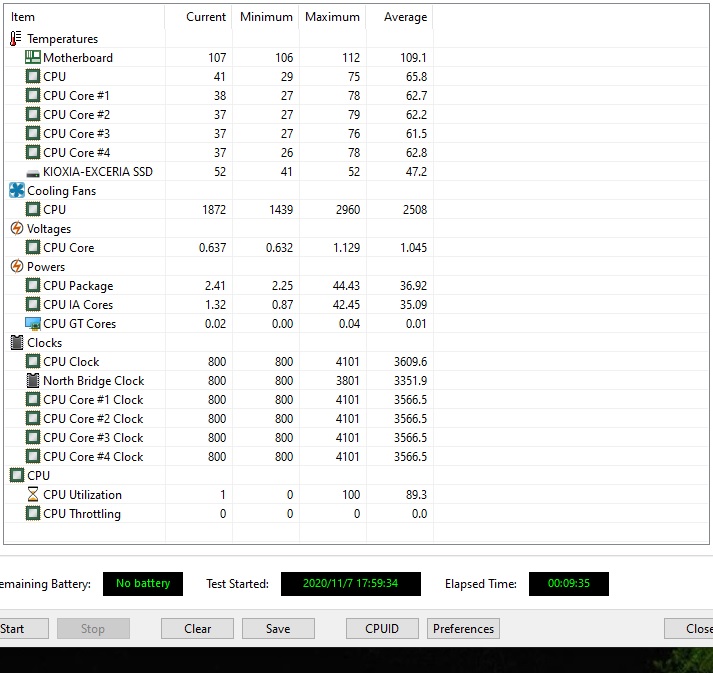Click the Start button
713x673 pixels.
(24, 628)
